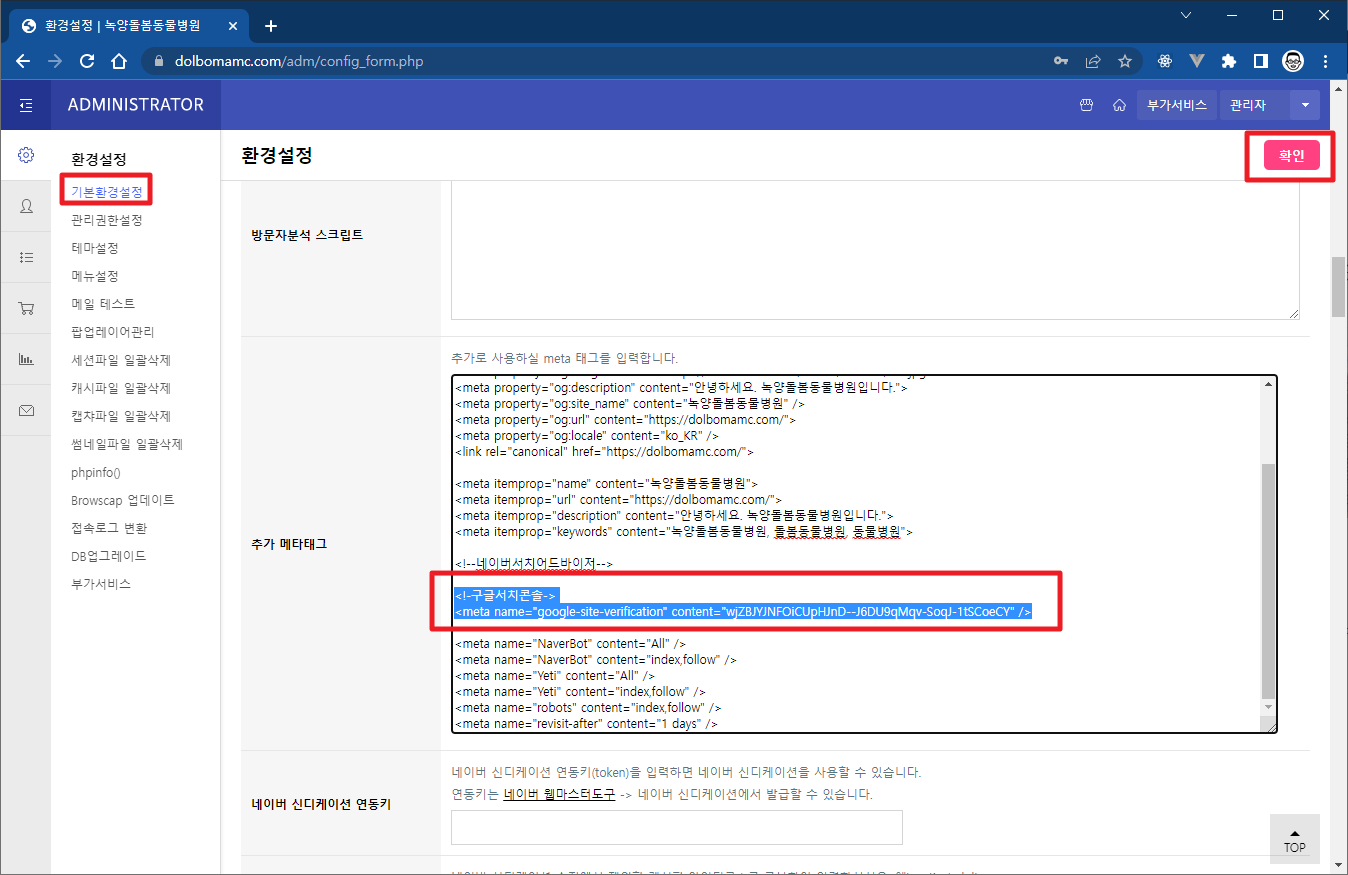1348x875 pixels.
Task: Go to site home via header icon
Action: point(1119,105)
